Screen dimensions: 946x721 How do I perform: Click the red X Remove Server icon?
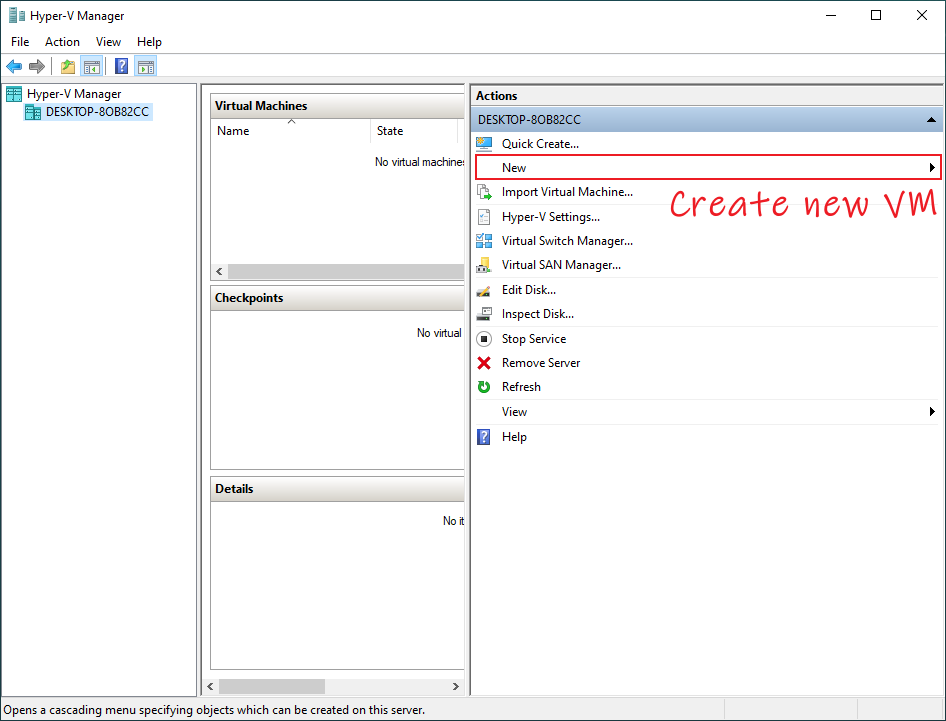(484, 363)
